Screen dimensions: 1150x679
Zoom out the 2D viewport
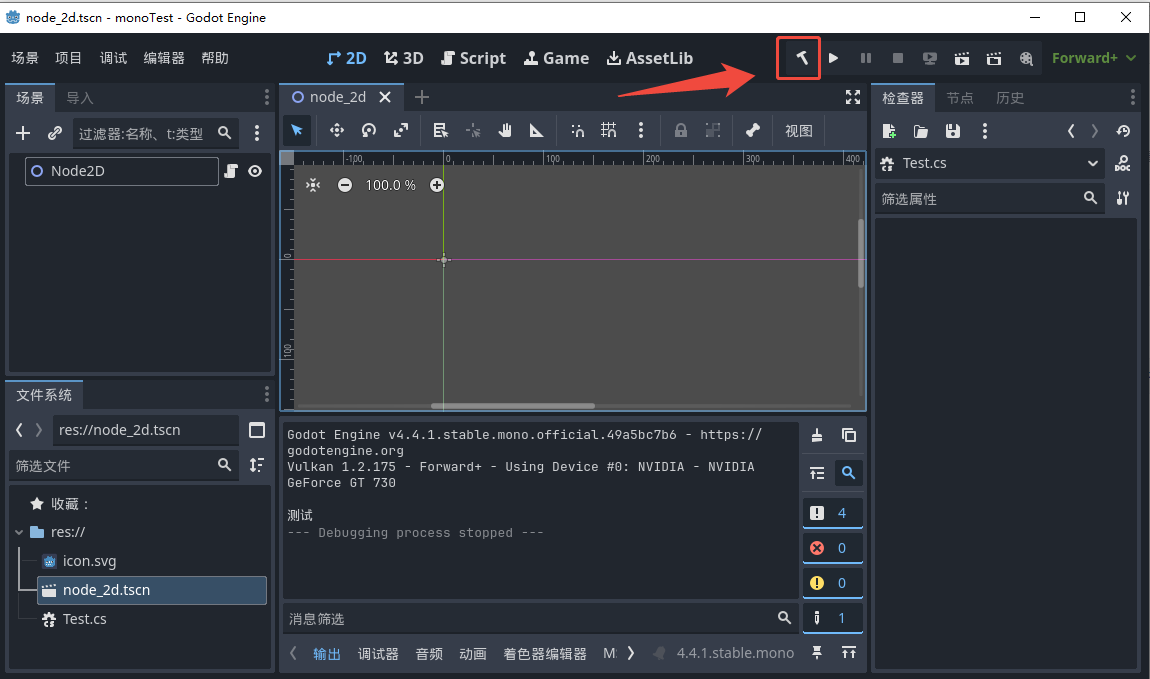(345, 186)
